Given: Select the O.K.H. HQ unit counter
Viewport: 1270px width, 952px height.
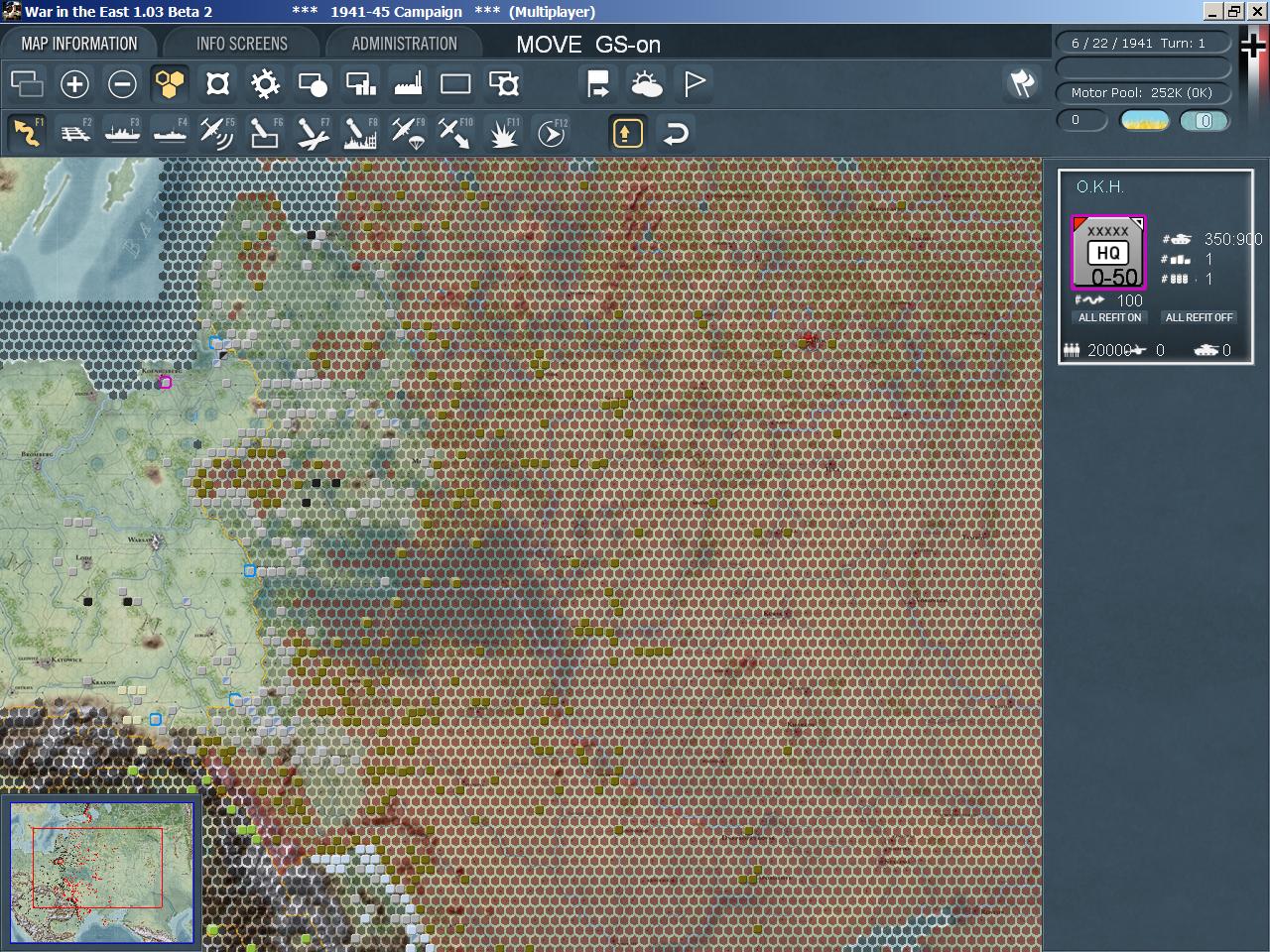Looking at the screenshot, I should (x=1108, y=252).
